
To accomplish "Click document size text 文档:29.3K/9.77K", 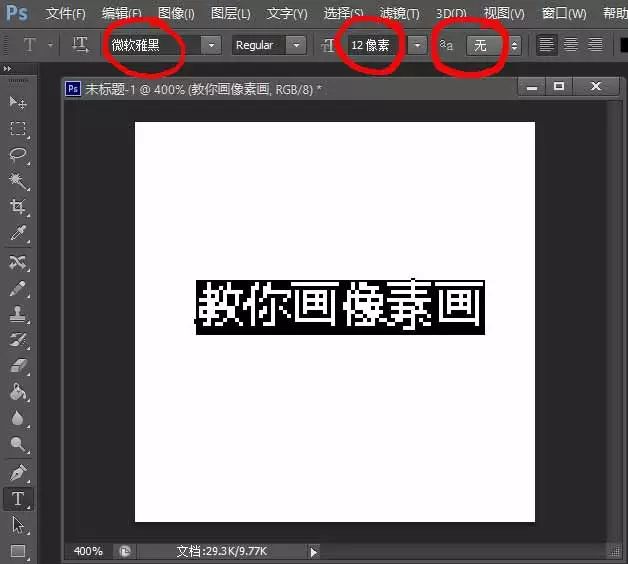I will 221,552.
